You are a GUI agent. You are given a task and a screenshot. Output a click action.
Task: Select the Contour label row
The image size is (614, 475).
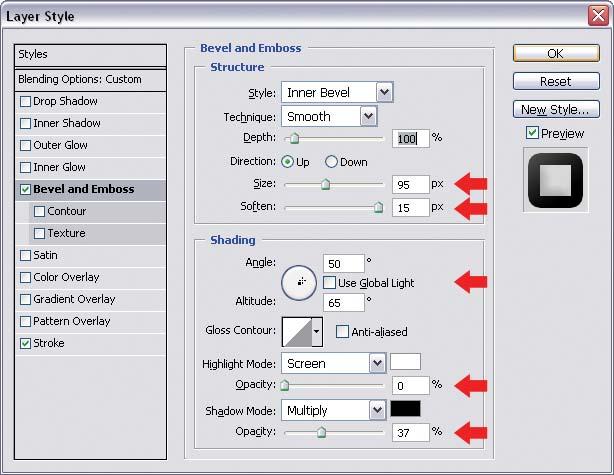[x=97, y=211]
